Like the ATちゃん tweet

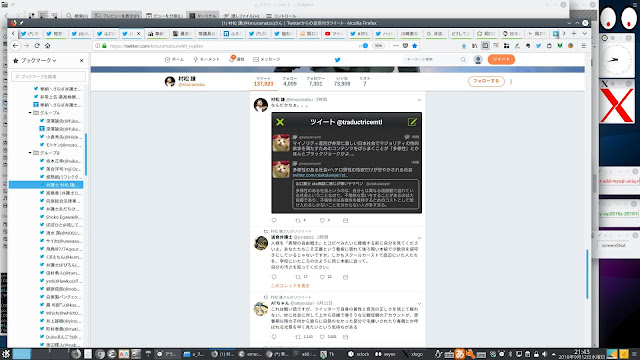(x=322, y=337)
